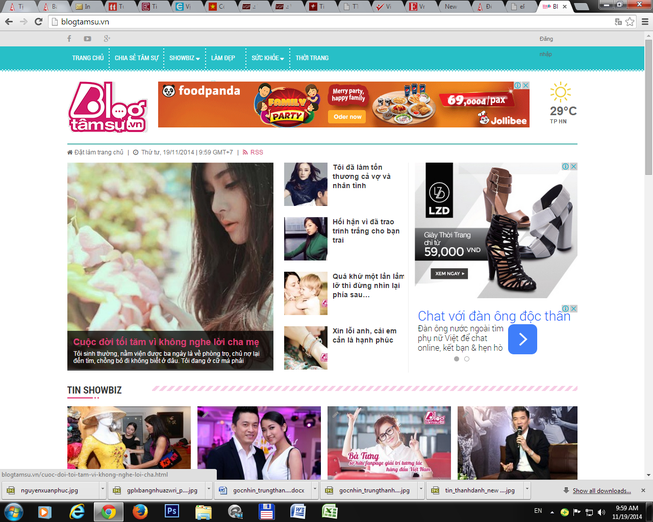Expand options for nguyenxuanphuc.jpg download
Screen dimensions: 653x522
coord(102,490)
